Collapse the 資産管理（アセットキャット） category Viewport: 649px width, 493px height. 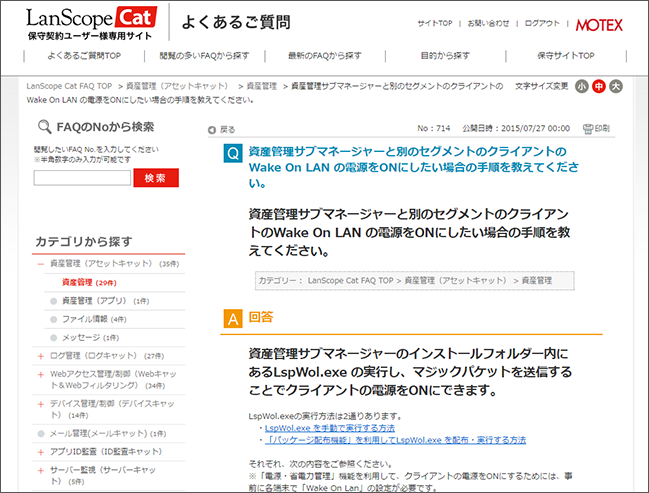tap(41, 264)
